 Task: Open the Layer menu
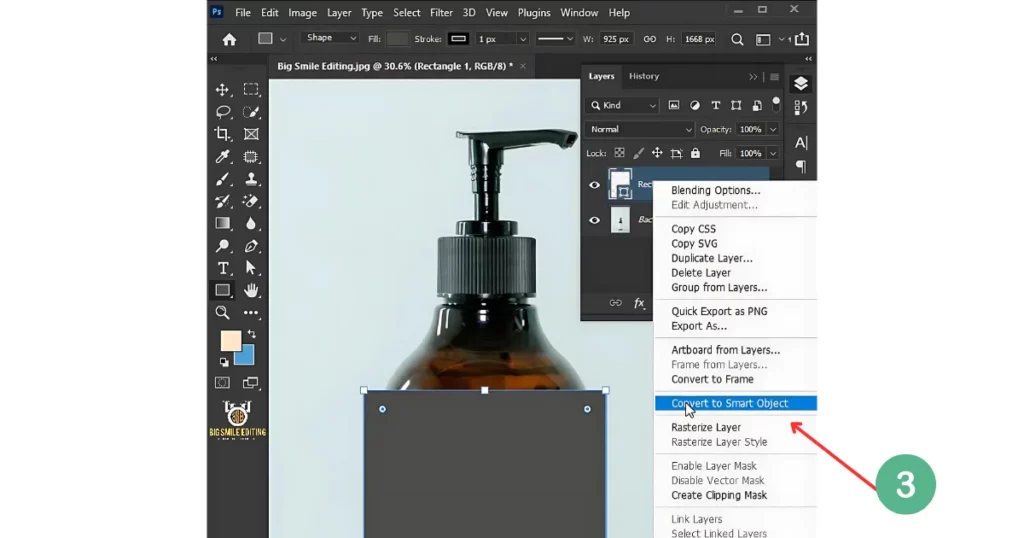(339, 12)
